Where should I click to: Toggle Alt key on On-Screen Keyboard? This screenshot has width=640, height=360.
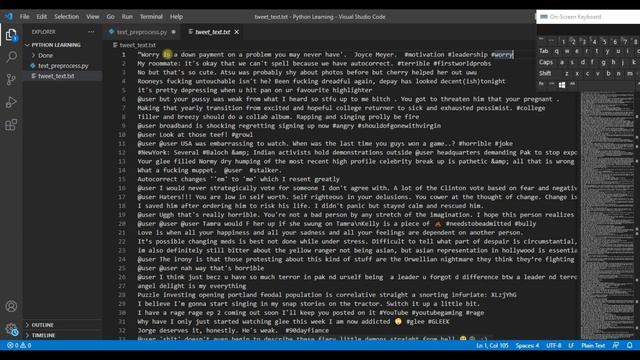click(x=573, y=84)
